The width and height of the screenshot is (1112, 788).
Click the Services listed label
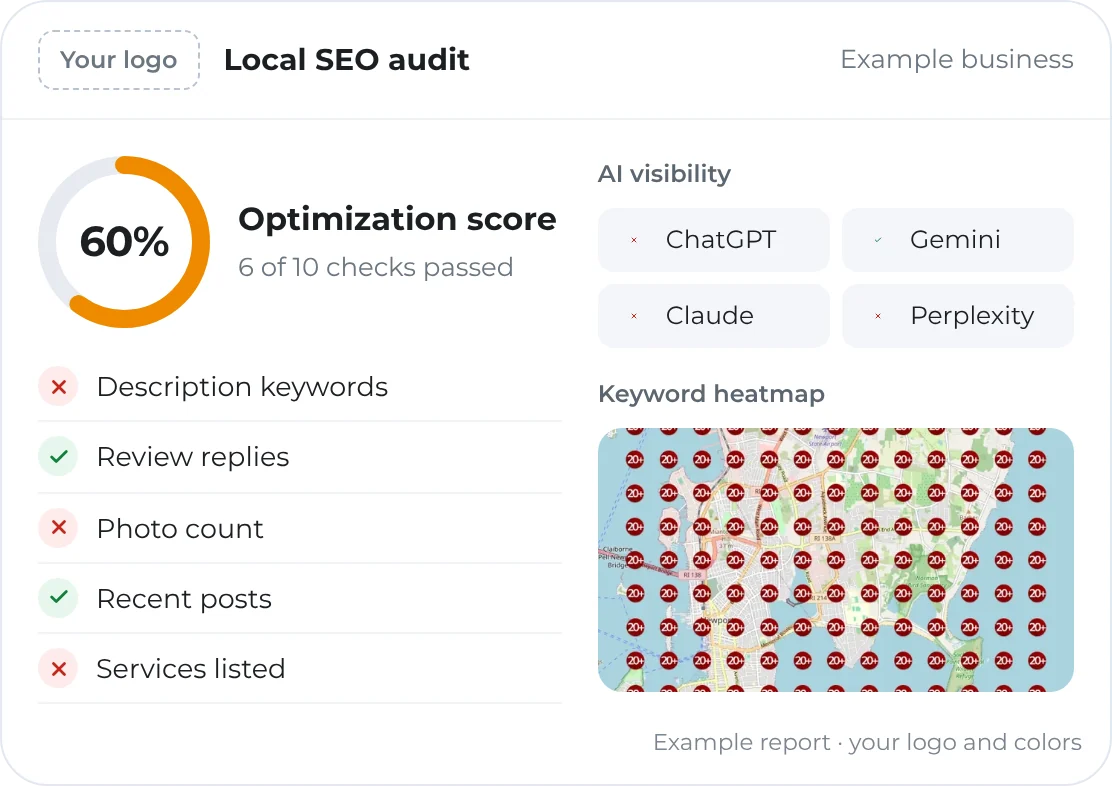[x=191, y=669]
